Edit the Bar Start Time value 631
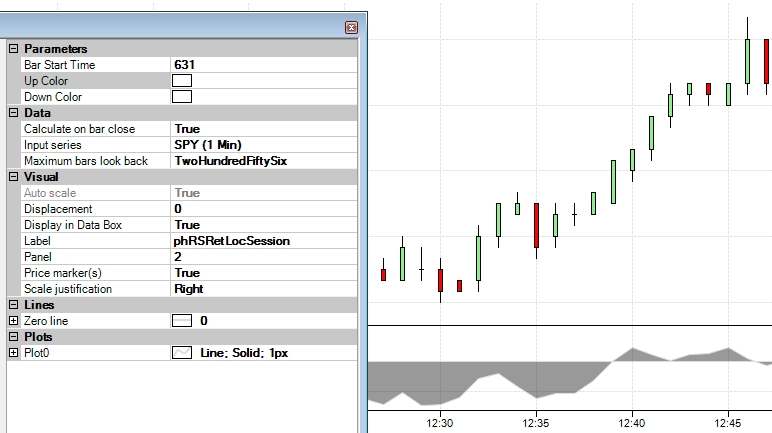Viewport: 772px width, 433px height. [264, 65]
